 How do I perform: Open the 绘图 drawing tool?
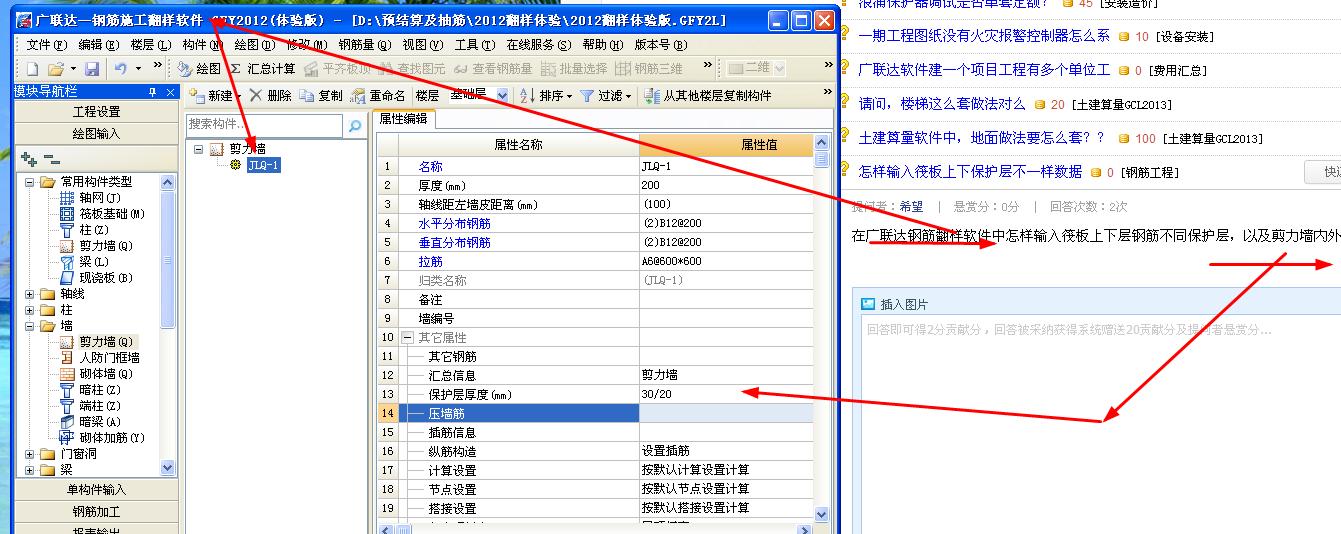[x=199, y=69]
